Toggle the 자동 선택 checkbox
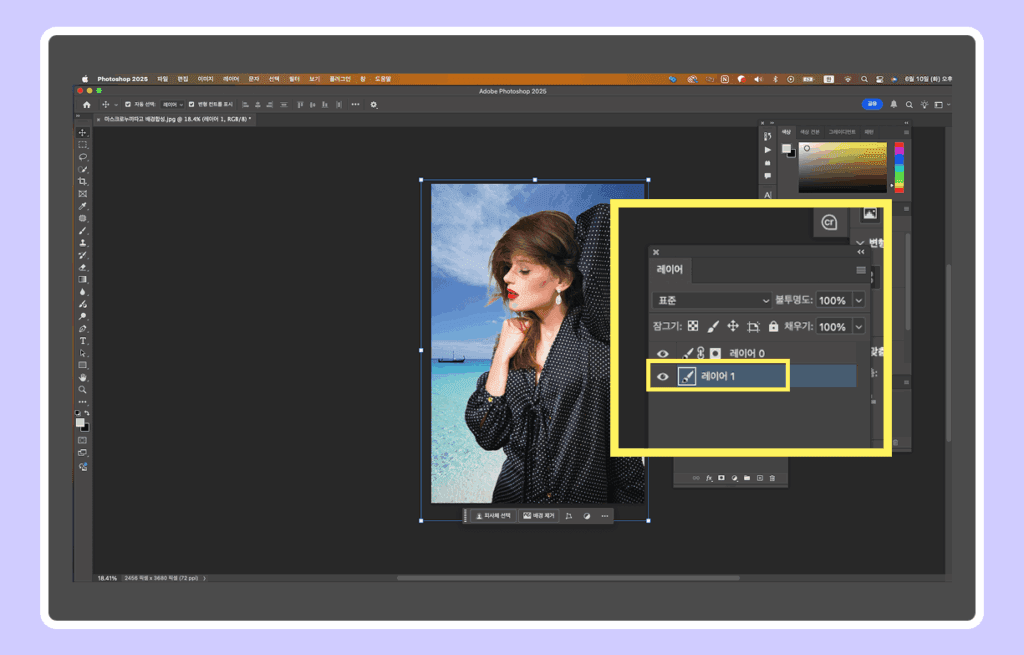Screen dimensions: 1024x655 point(128,104)
